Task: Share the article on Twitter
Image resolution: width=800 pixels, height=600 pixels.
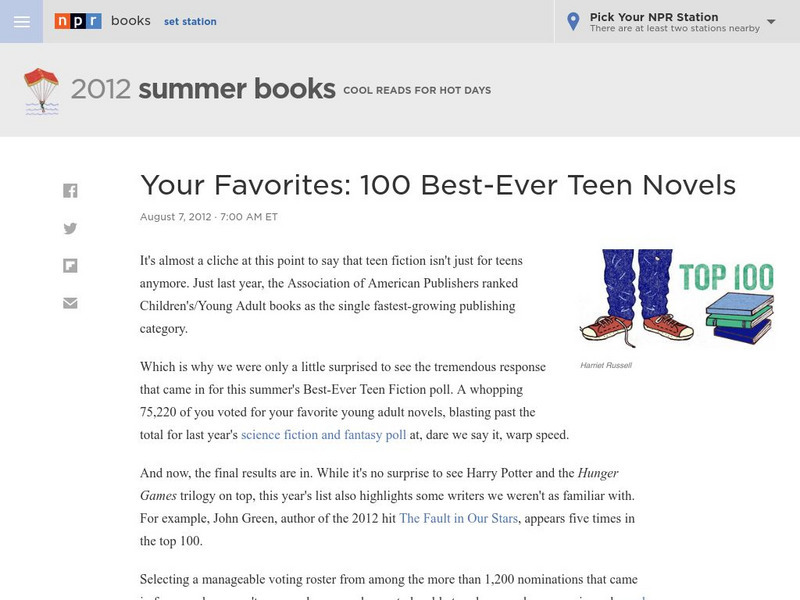Action: (x=70, y=228)
